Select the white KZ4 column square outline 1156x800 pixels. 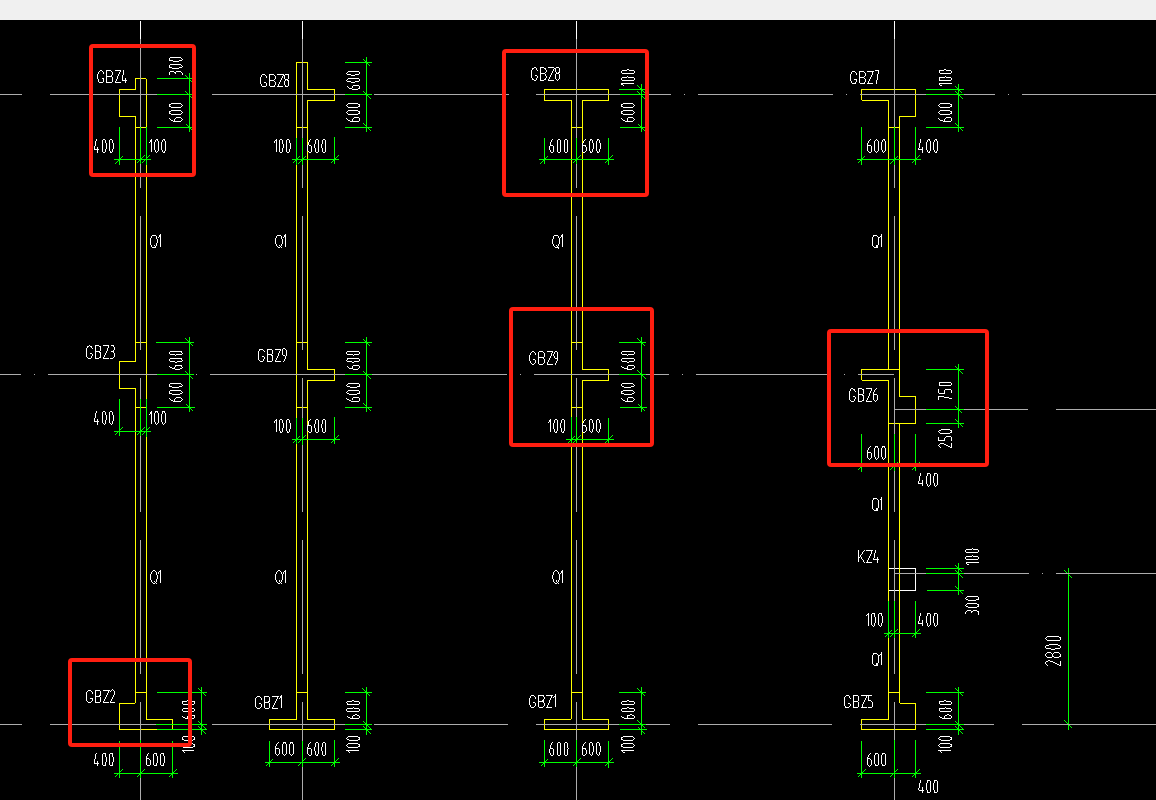pyautogui.click(x=902, y=580)
